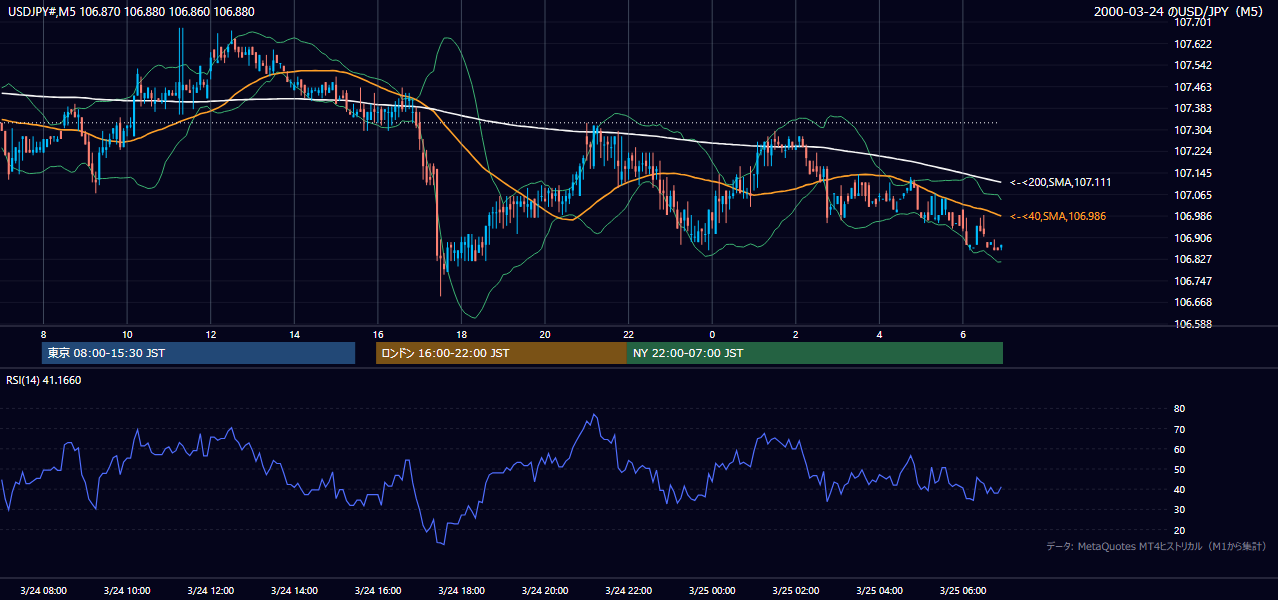Click the MetaQuotes MT4 data credit text
This screenshot has width=1278, height=600.
coord(1156,546)
